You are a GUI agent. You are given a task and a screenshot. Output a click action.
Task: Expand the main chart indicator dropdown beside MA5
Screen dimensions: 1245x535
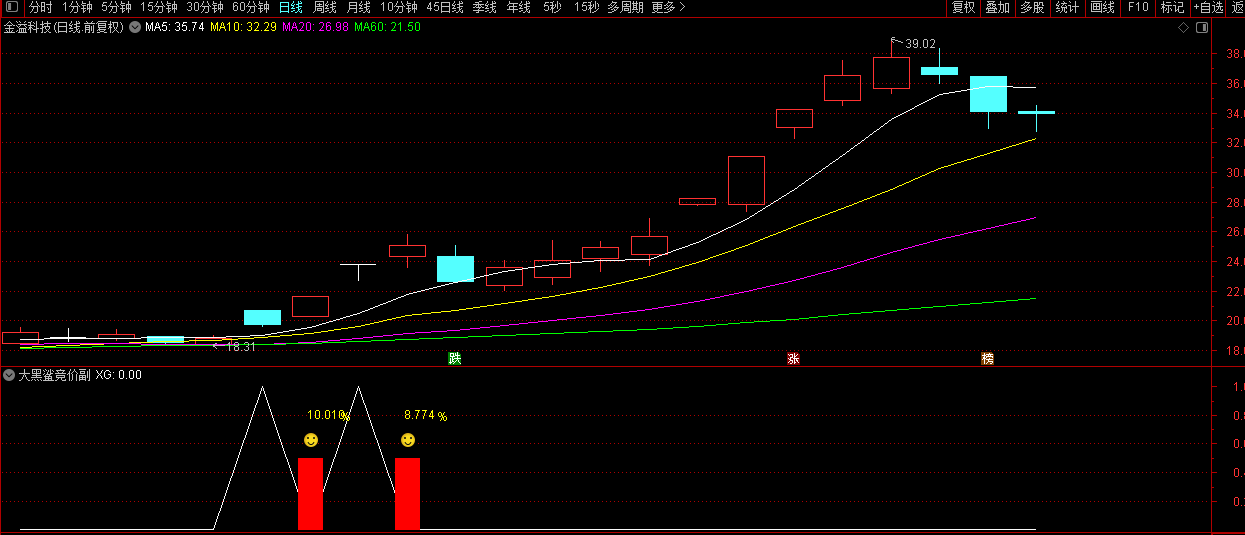(135, 27)
